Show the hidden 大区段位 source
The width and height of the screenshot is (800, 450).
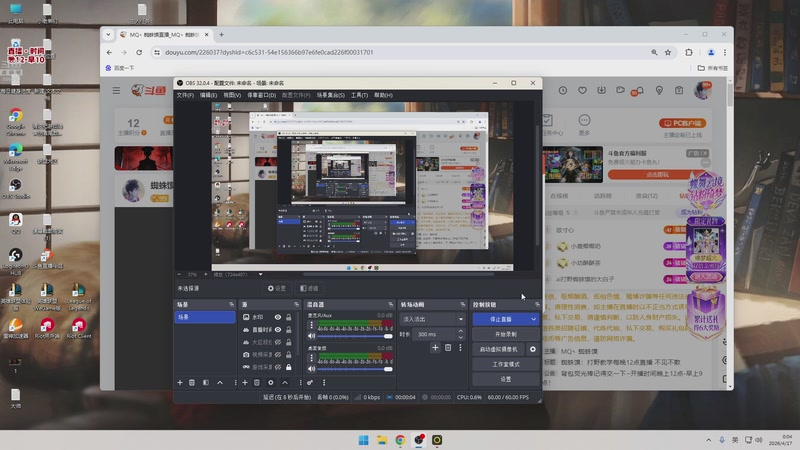[x=278, y=342]
